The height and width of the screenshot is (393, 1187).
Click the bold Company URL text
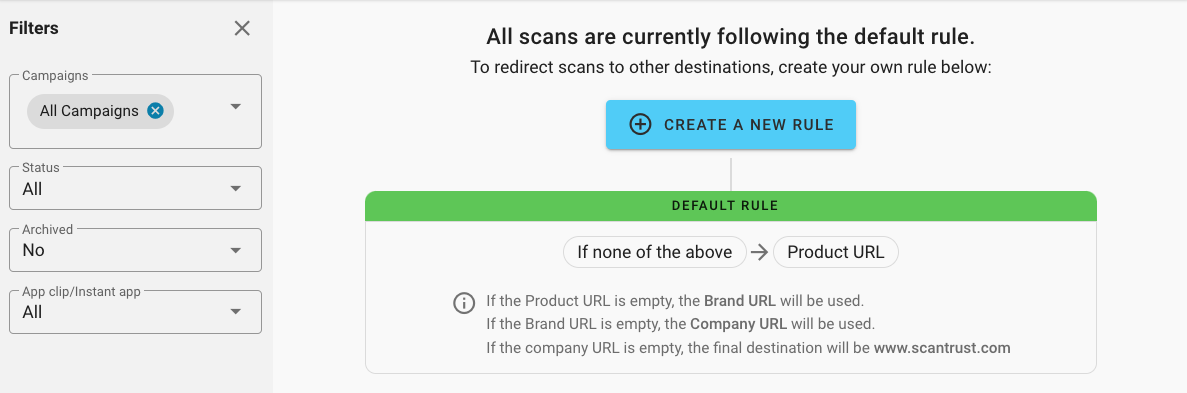click(739, 324)
